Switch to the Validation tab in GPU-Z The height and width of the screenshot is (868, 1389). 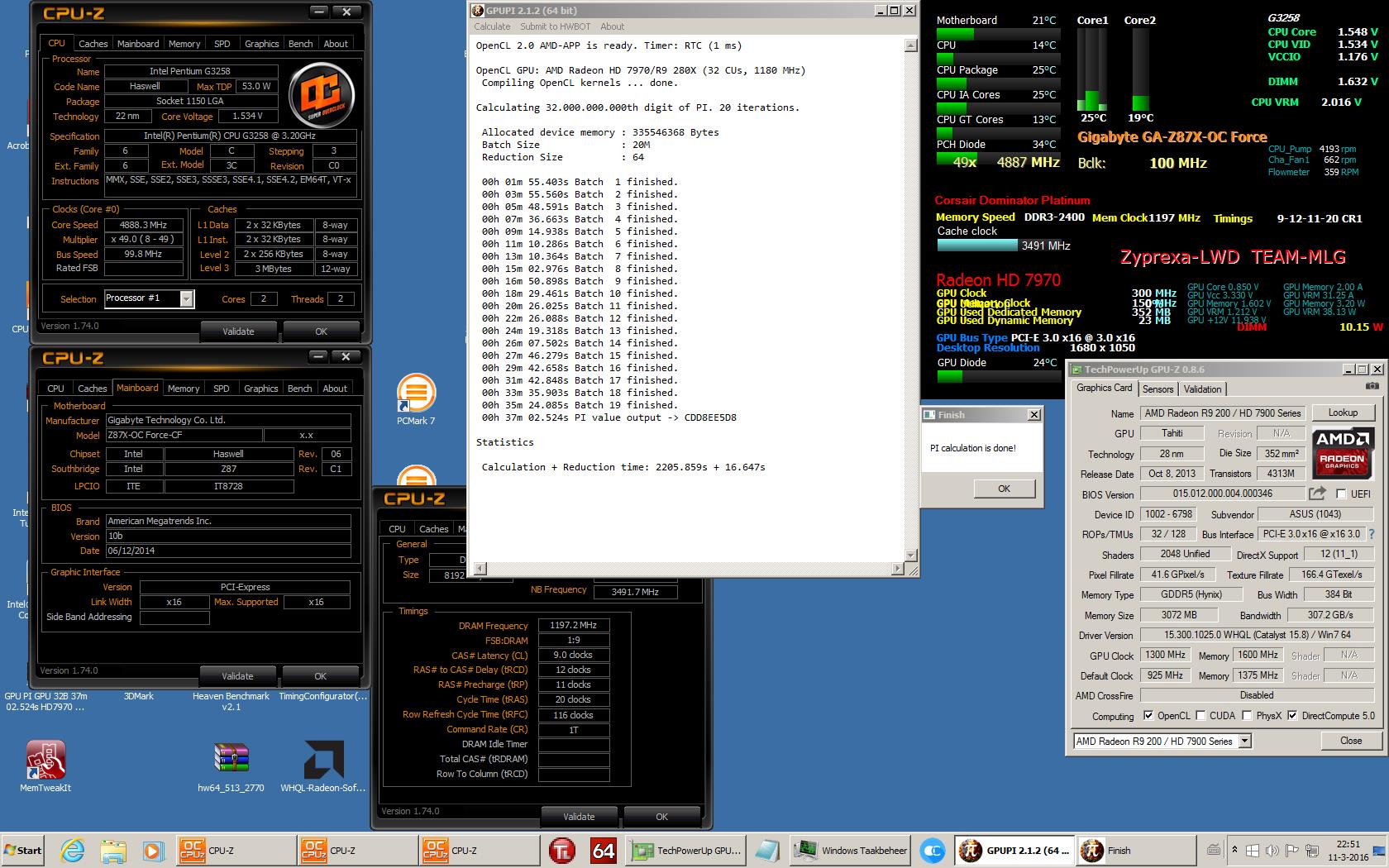[1202, 389]
